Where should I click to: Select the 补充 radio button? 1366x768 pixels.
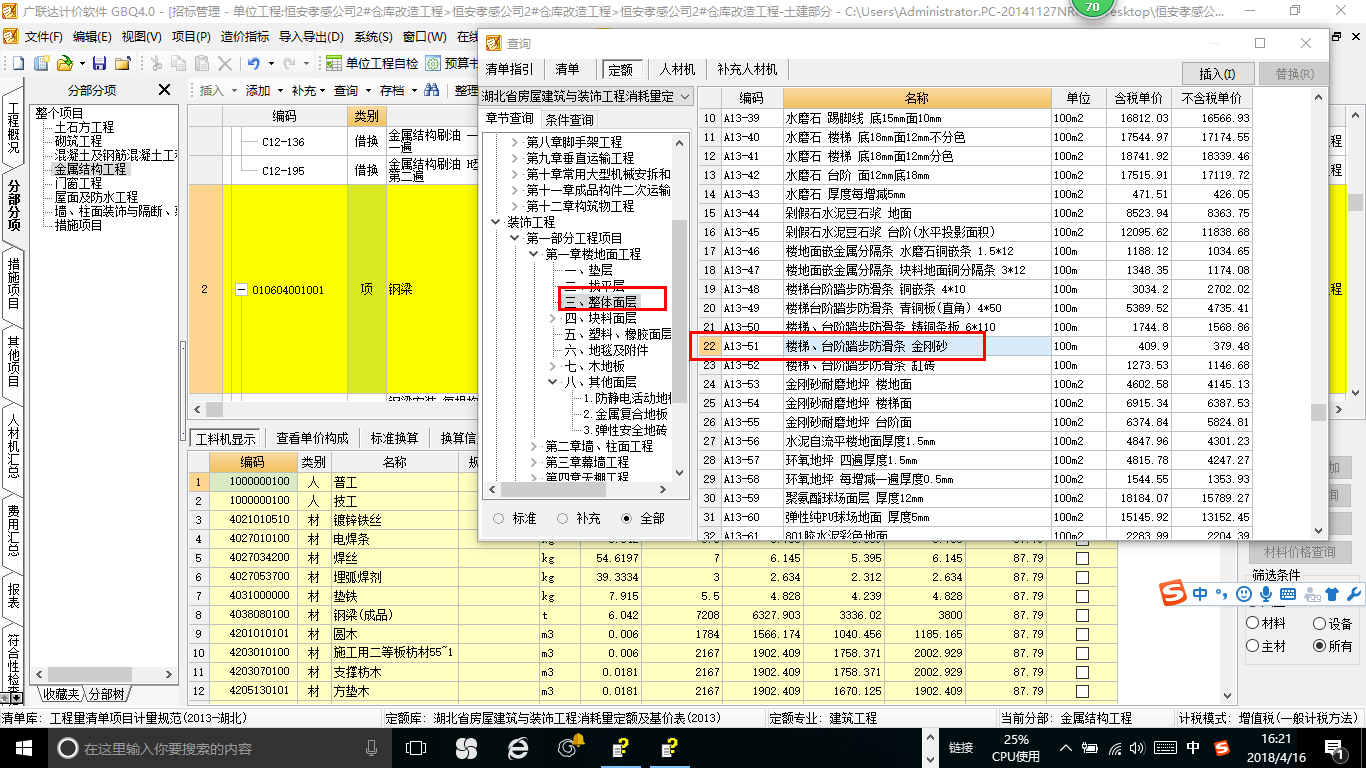click(x=563, y=518)
